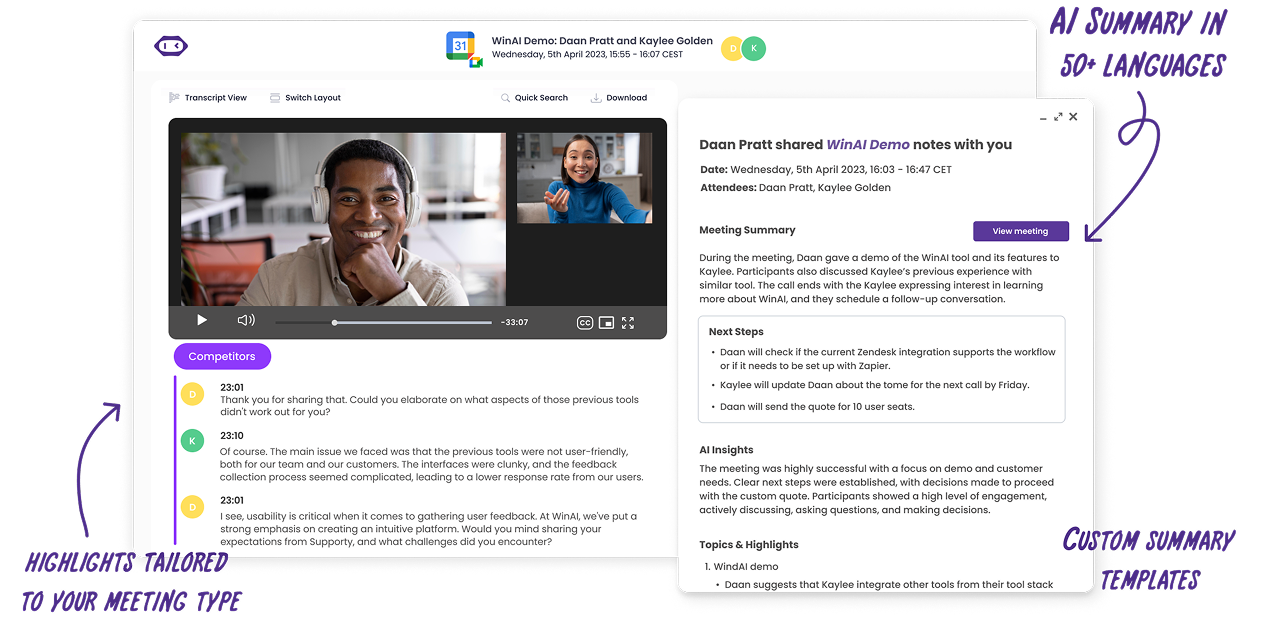Click the Attendees line in notes panel
The width and height of the screenshot is (1278, 638).
(x=795, y=188)
